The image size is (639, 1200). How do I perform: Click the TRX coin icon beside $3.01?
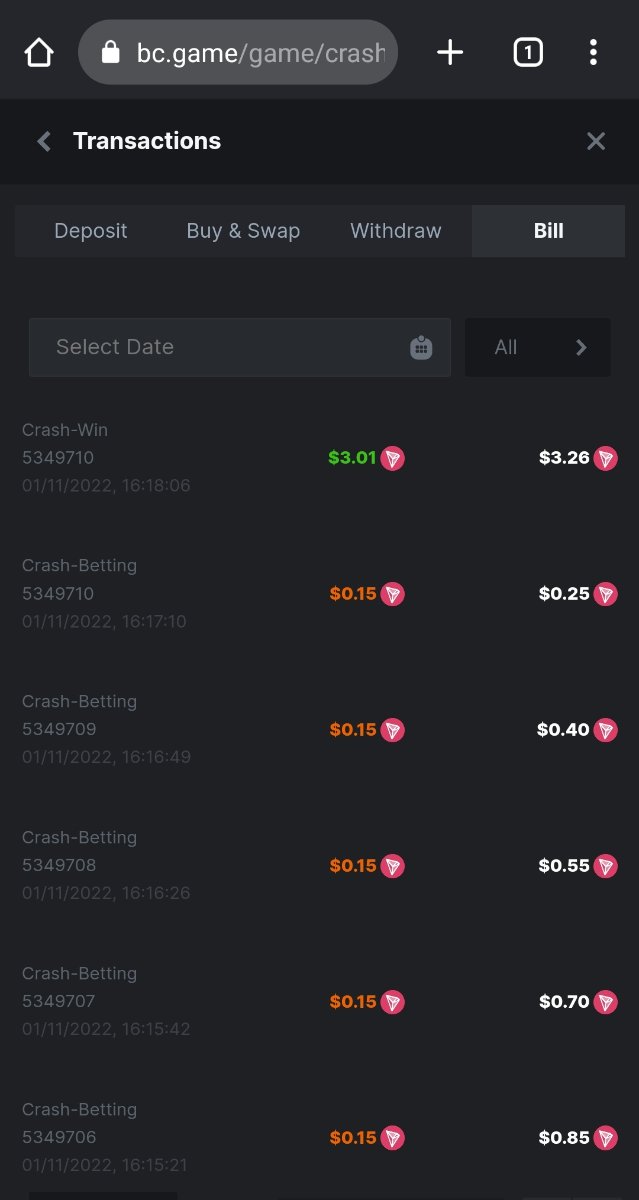coord(393,458)
